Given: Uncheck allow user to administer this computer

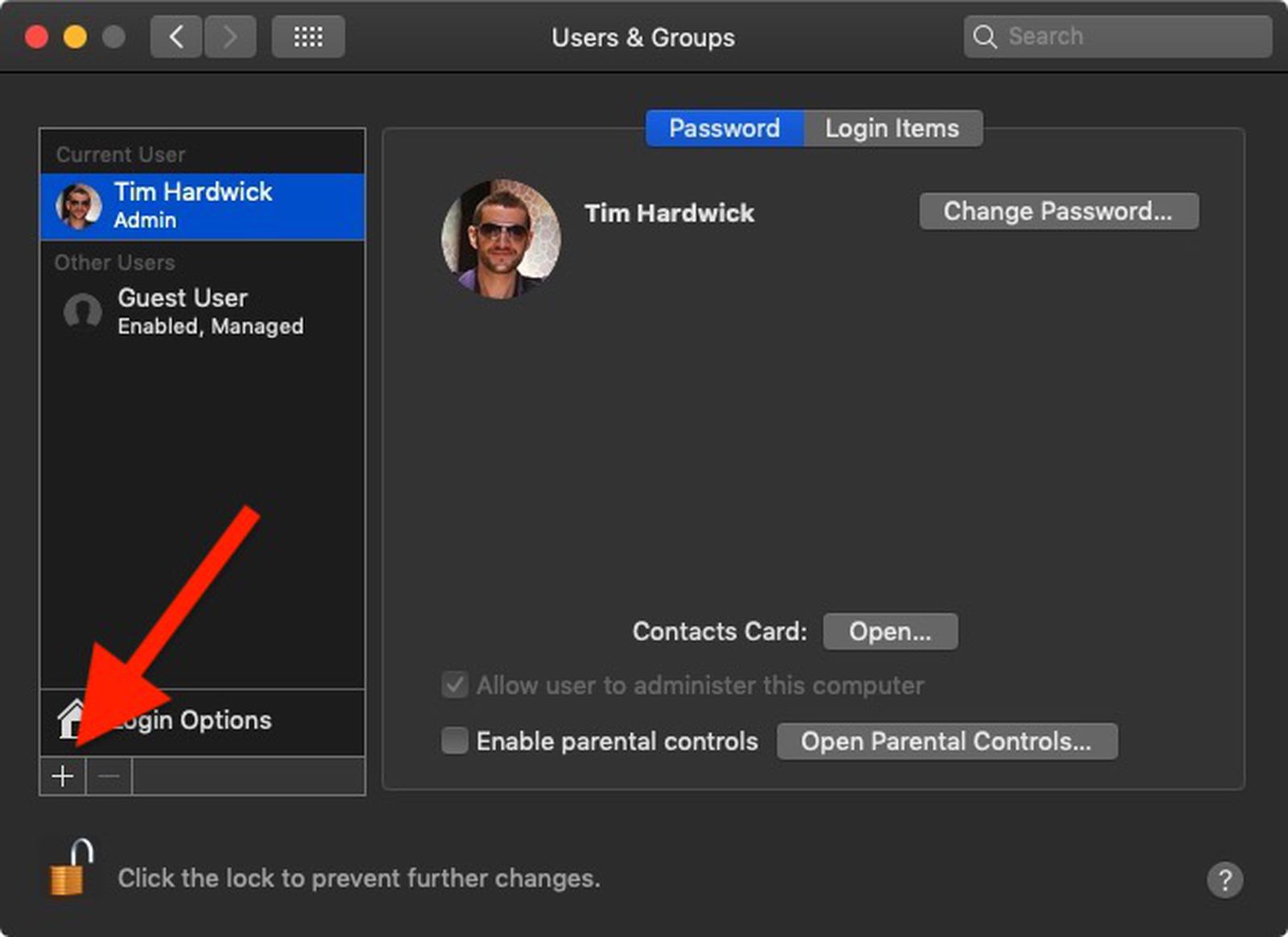Looking at the screenshot, I should (x=454, y=685).
